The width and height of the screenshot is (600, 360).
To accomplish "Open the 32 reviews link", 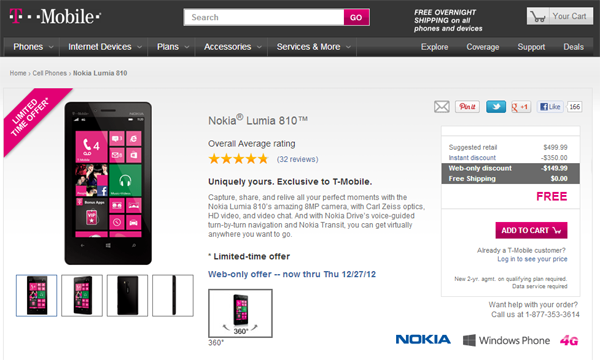I will point(297,159).
